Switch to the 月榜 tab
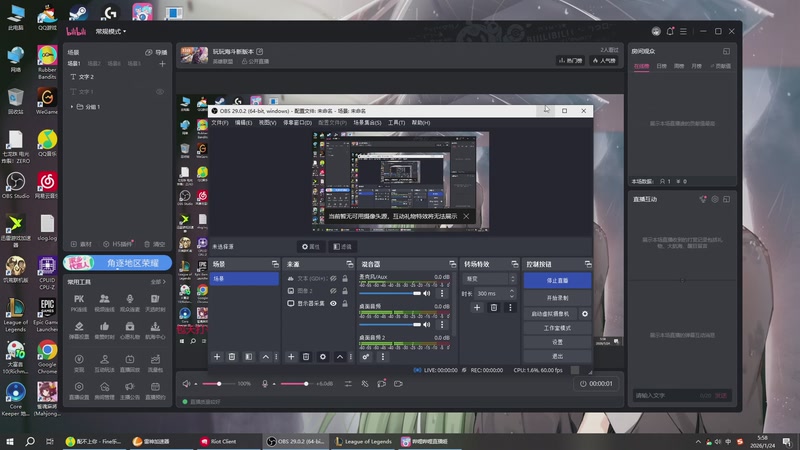 pyautogui.click(x=696, y=66)
